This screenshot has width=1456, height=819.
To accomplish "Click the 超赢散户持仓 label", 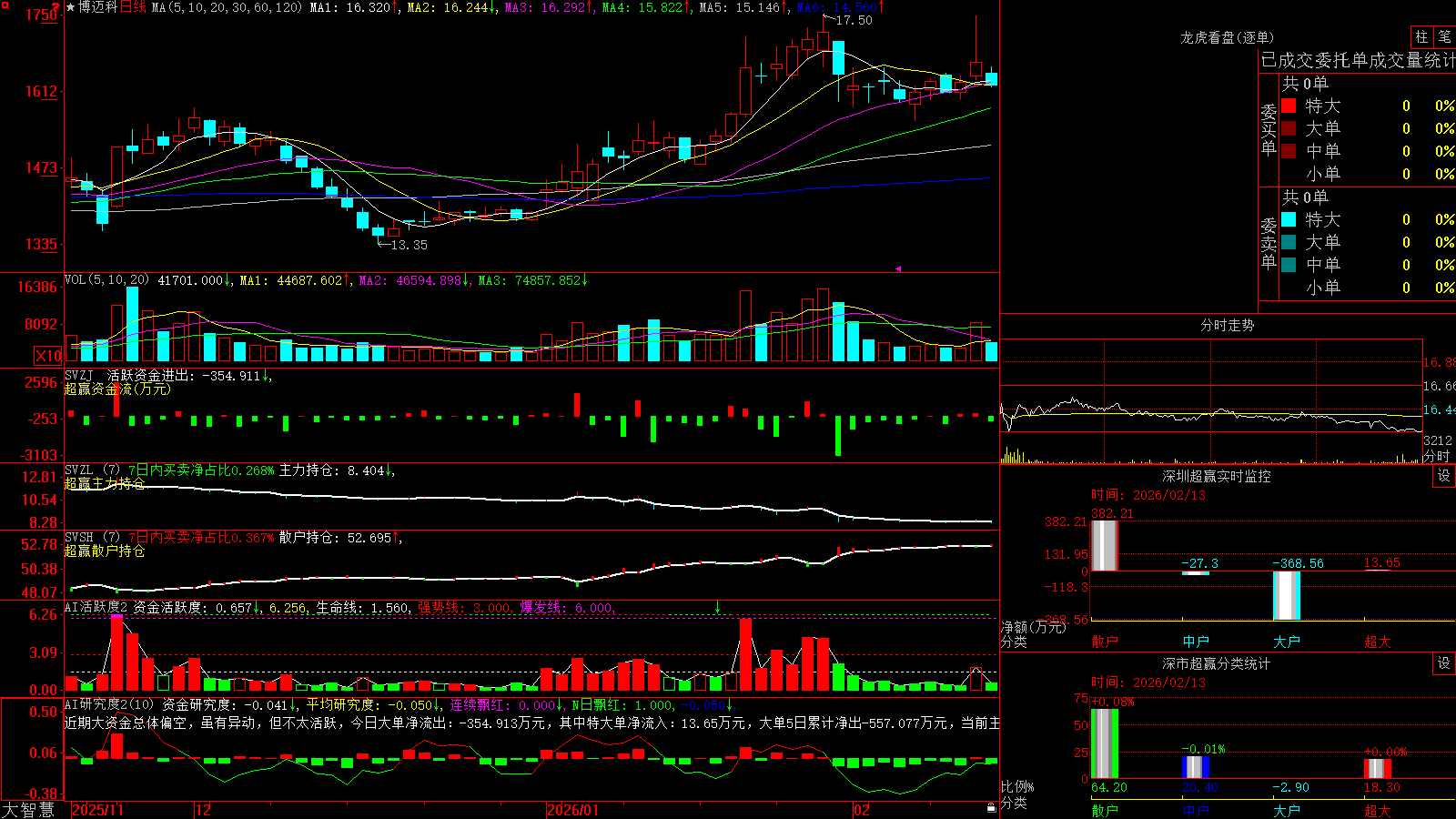I will (x=105, y=551).
